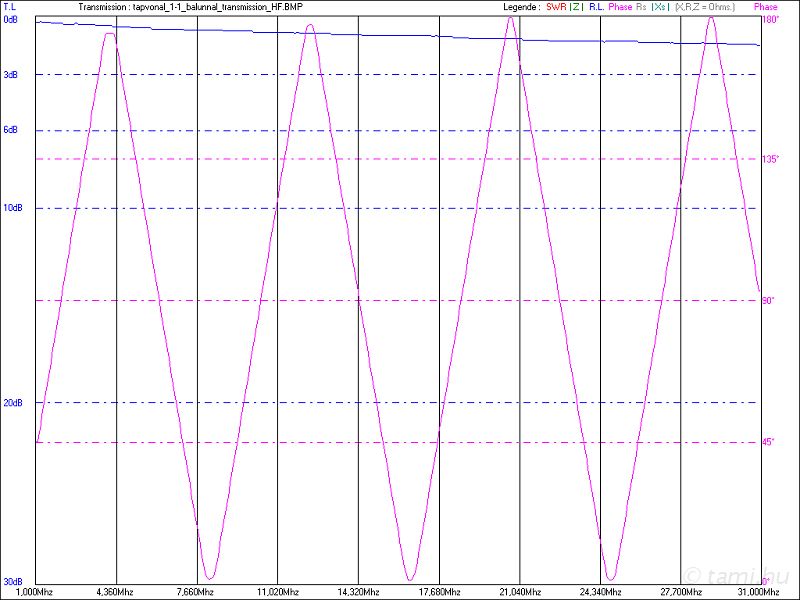This screenshot has width=800, height=600.
Task: Select the |Z| legend label
Action: pos(576,7)
